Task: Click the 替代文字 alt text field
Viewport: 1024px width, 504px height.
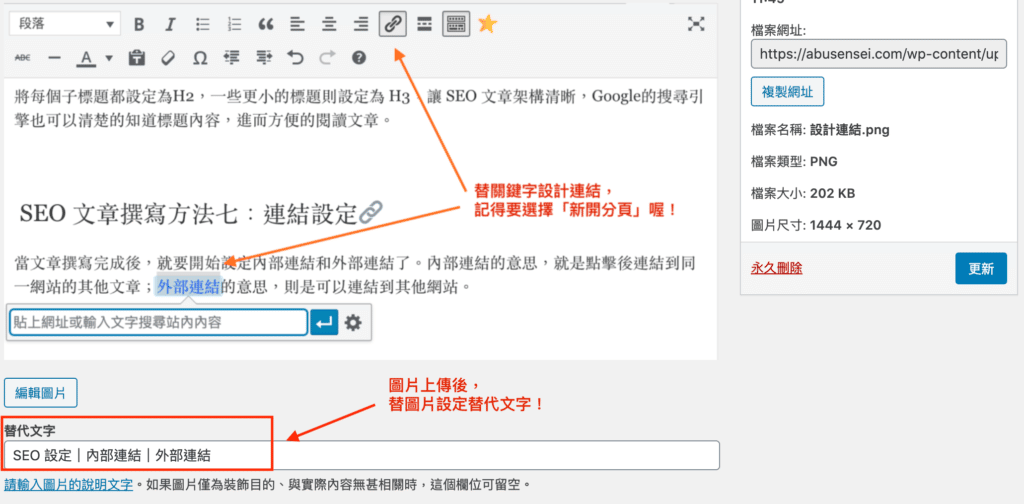Action: pyautogui.click(x=360, y=455)
